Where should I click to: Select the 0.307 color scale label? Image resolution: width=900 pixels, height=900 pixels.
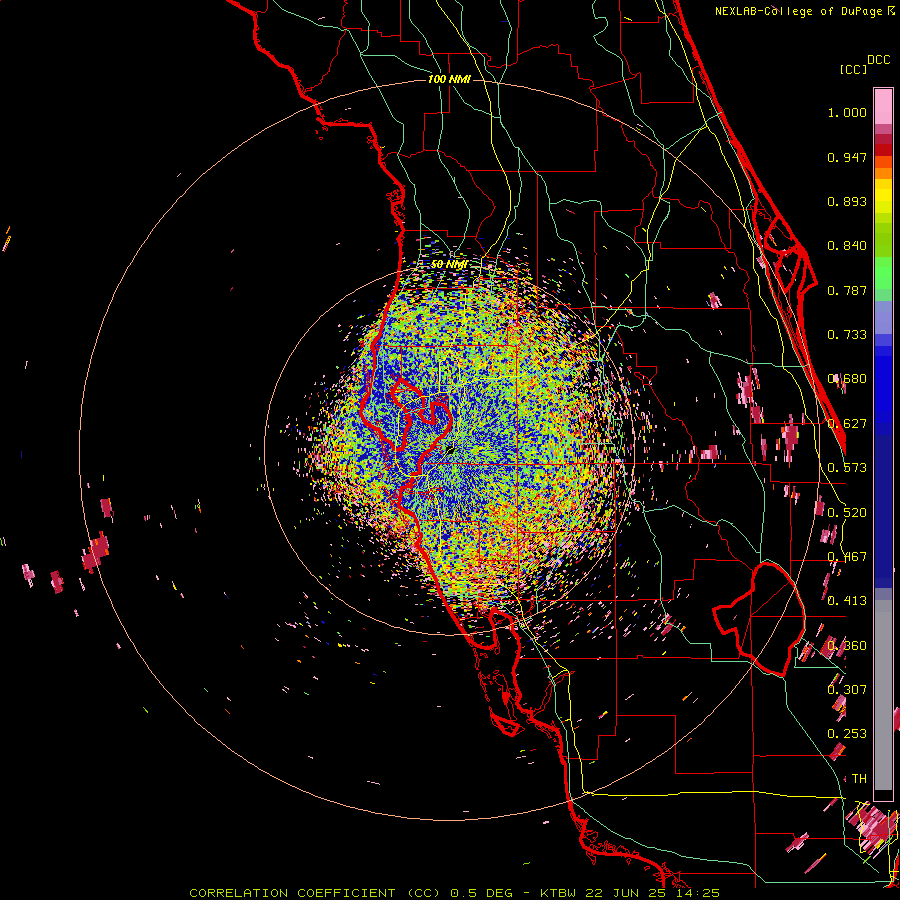[847, 689]
